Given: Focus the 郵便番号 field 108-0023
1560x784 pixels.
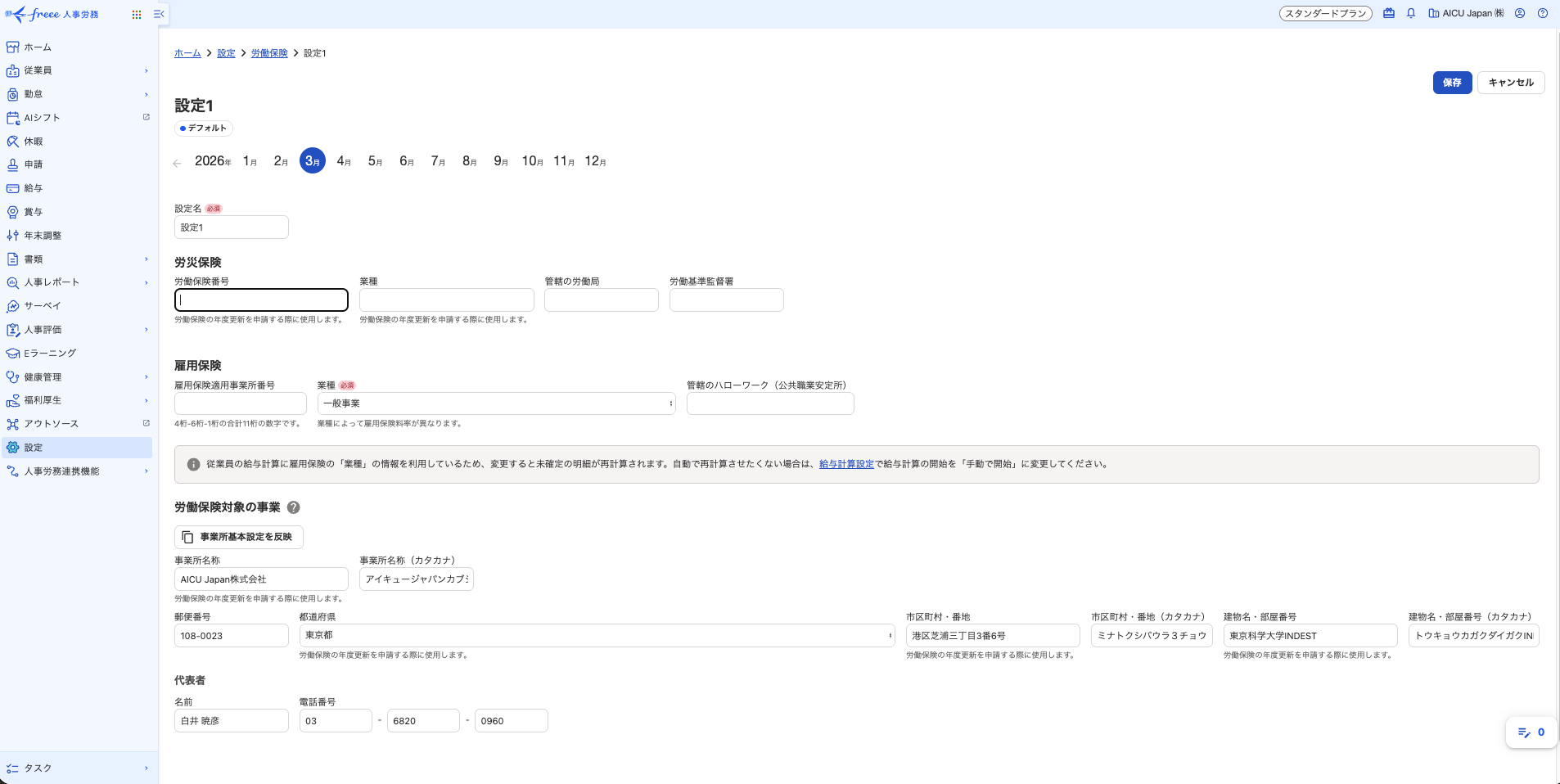Looking at the screenshot, I should click(x=232, y=635).
